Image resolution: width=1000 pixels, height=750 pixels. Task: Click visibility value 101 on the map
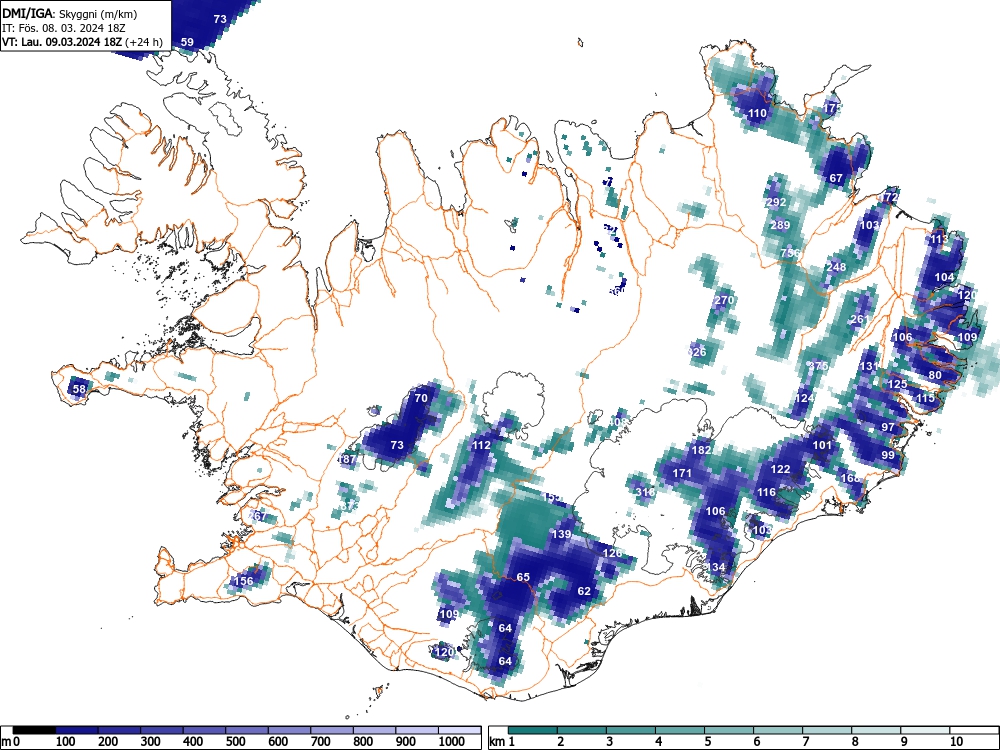click(x=822, y=445)
